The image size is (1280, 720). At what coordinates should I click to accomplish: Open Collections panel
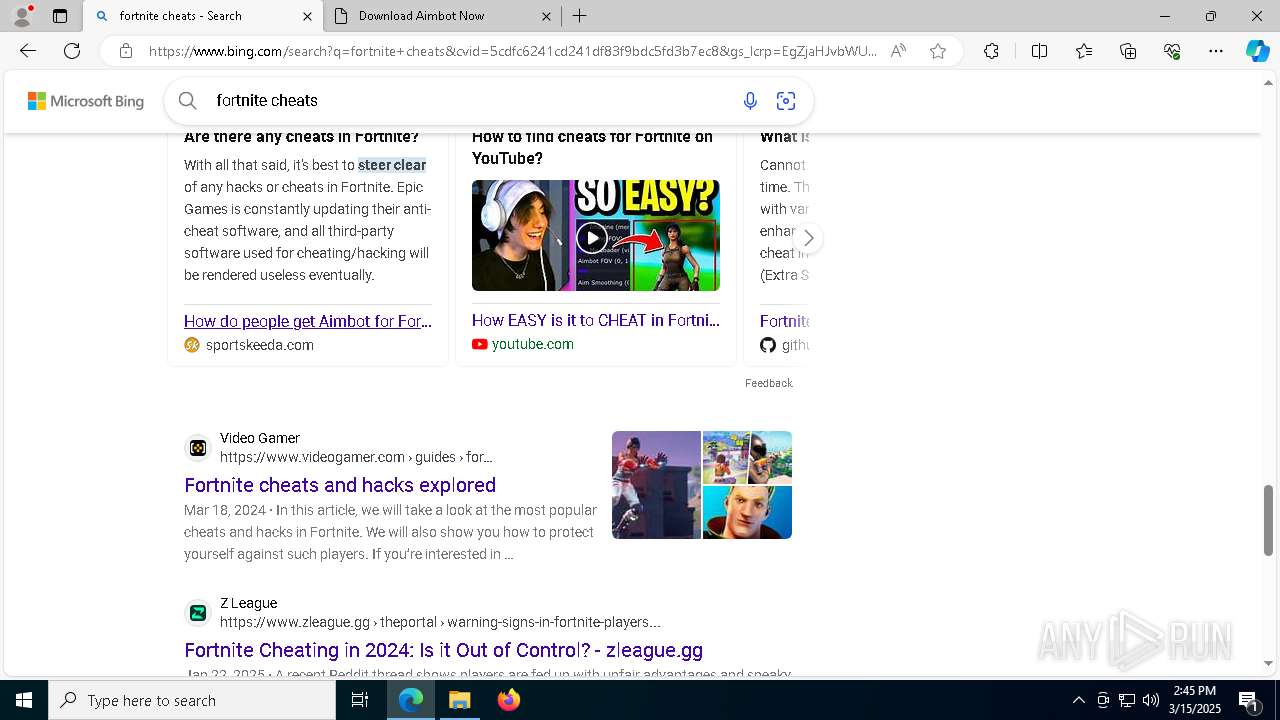(x=1128, y=51)
